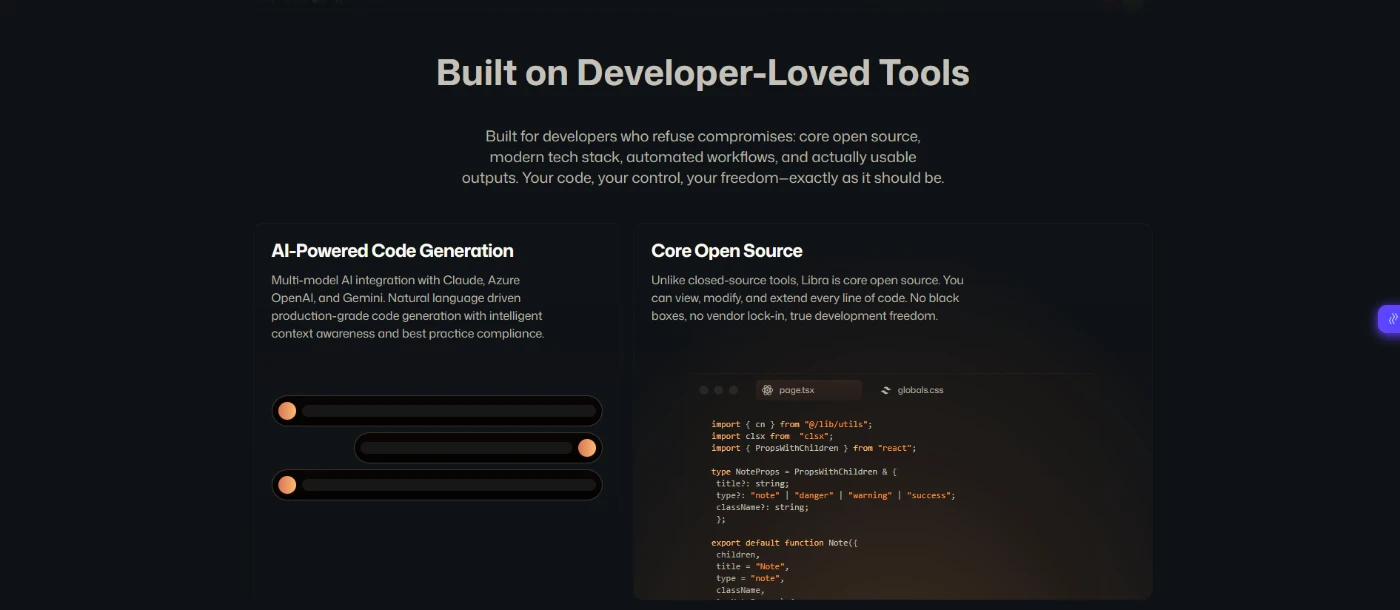1400x610 pixels.
Task: Switch to the globals.css tab
Action: 920,390
